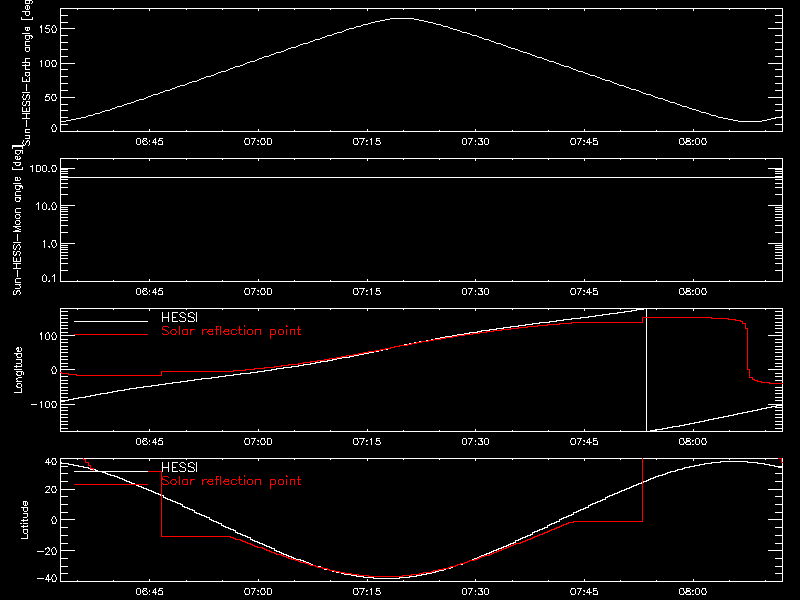The image size is (800, 600).
Task: Click 08:00 label under Earth angle plot
Action: [693, 142]
